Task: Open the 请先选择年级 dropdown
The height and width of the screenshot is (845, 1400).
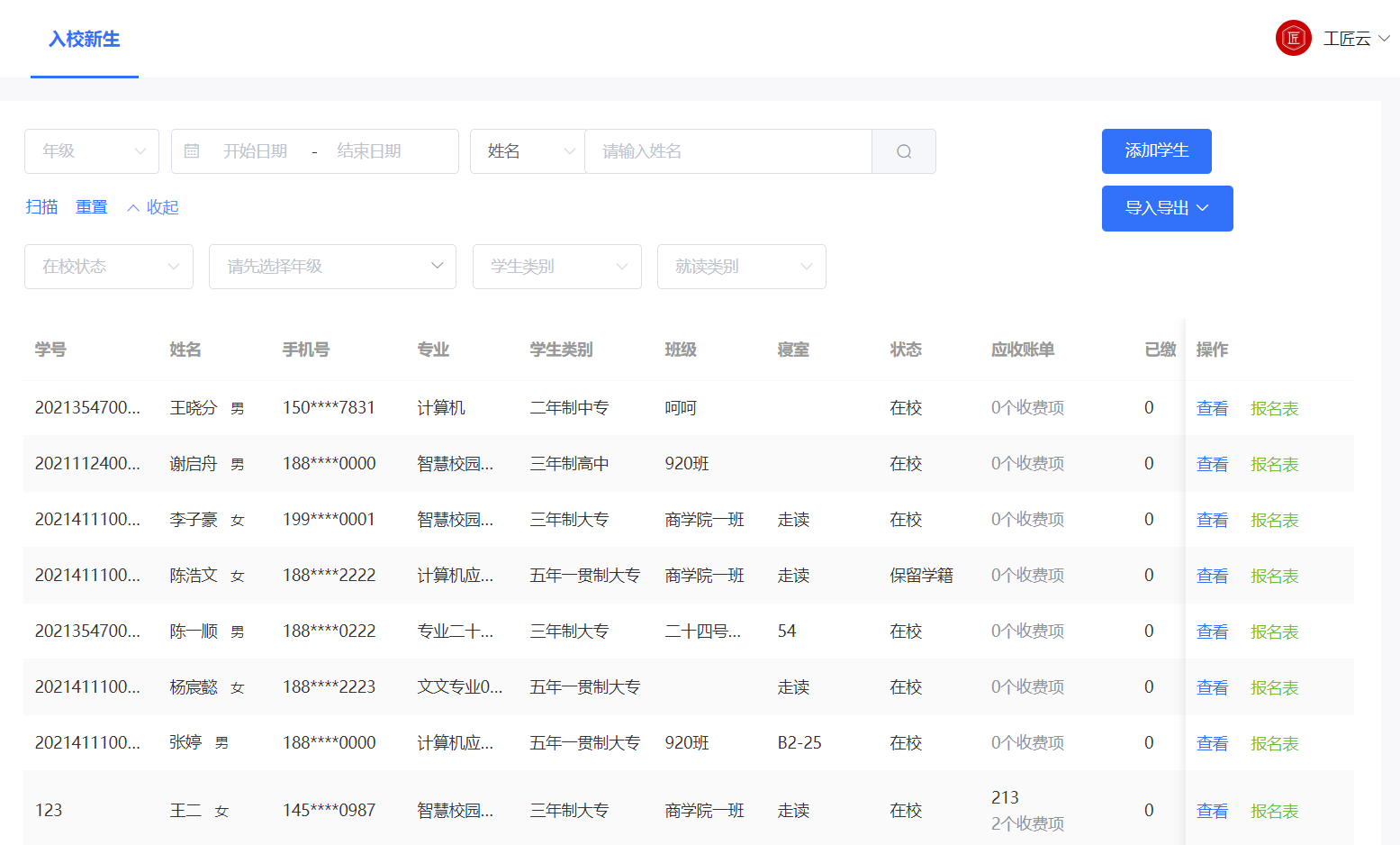Action: coord(332,266)
